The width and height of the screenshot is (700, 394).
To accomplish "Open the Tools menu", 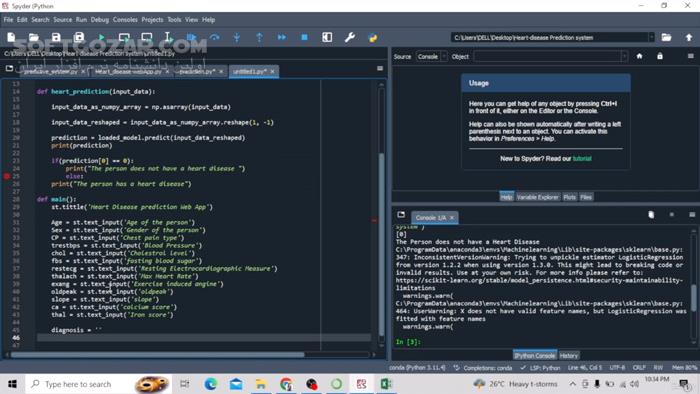I will [174, 20].
